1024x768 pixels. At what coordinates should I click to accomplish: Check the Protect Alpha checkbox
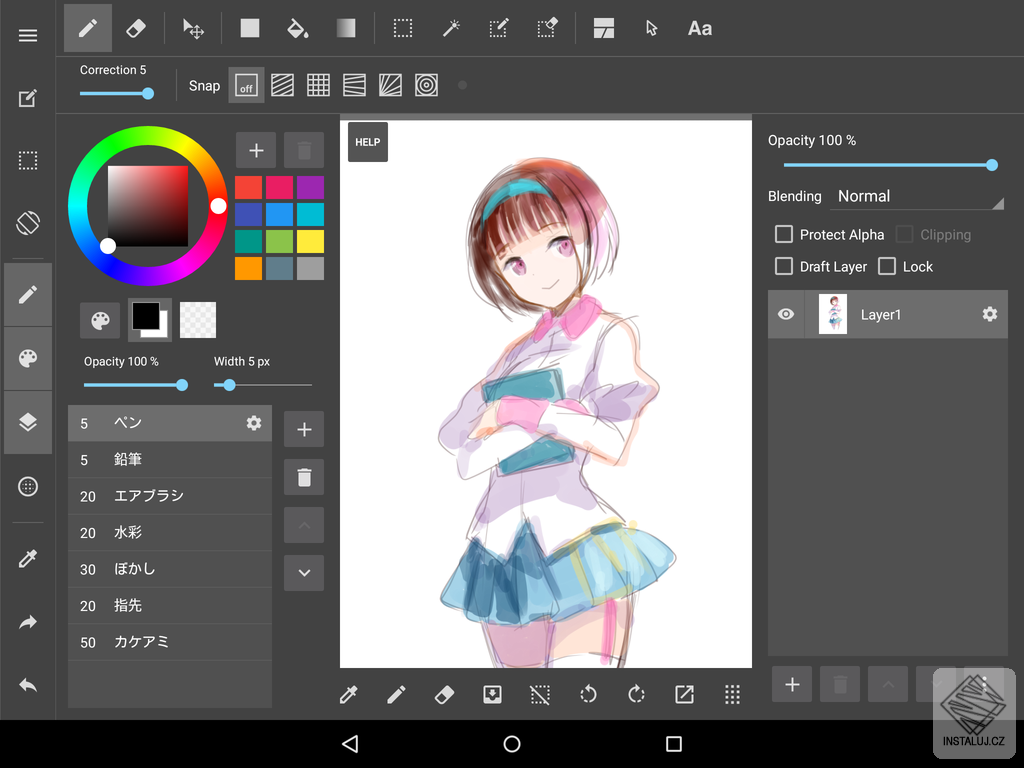[784, 234]
